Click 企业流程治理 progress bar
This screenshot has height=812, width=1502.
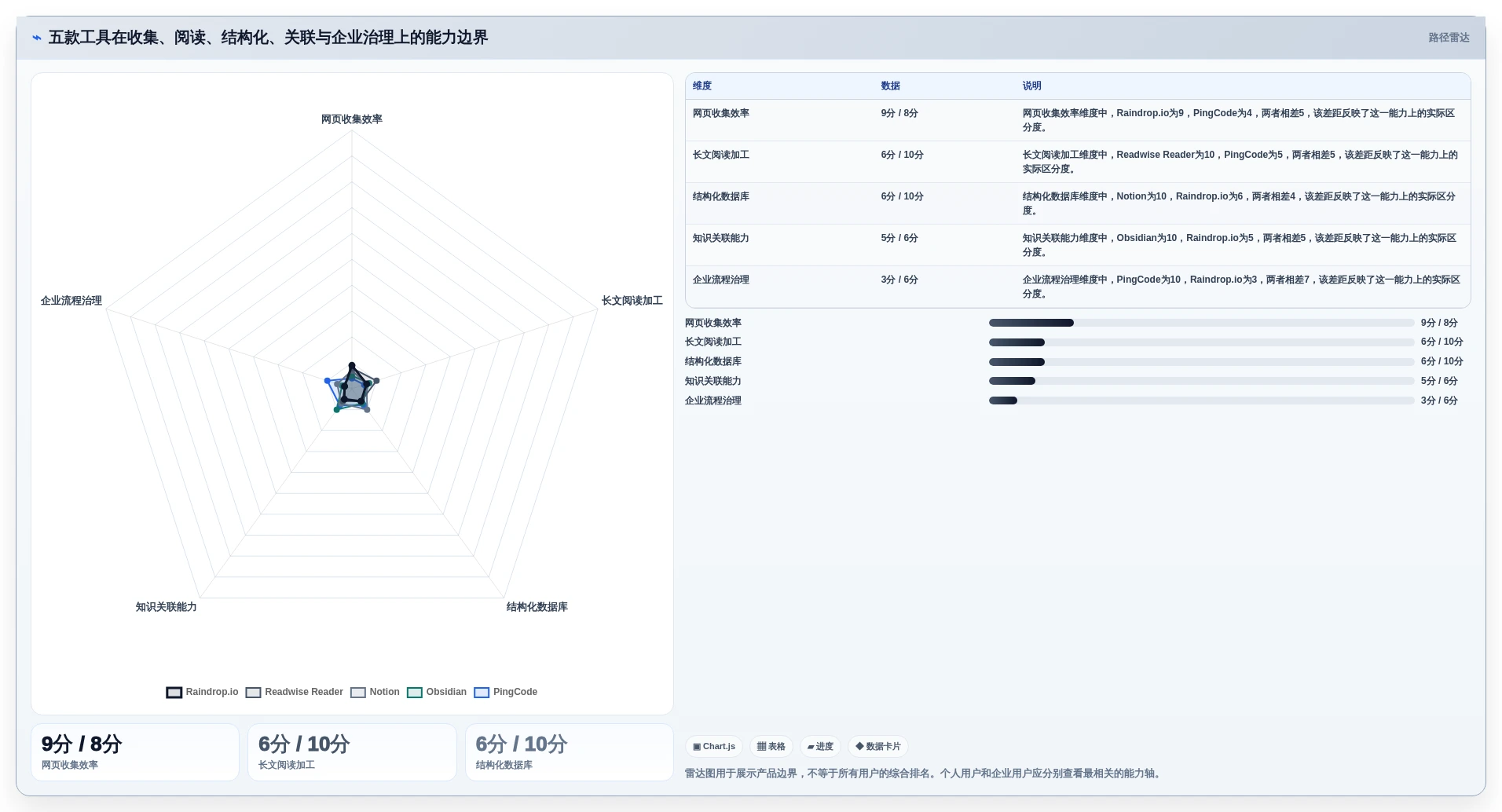pos(1201,401)
